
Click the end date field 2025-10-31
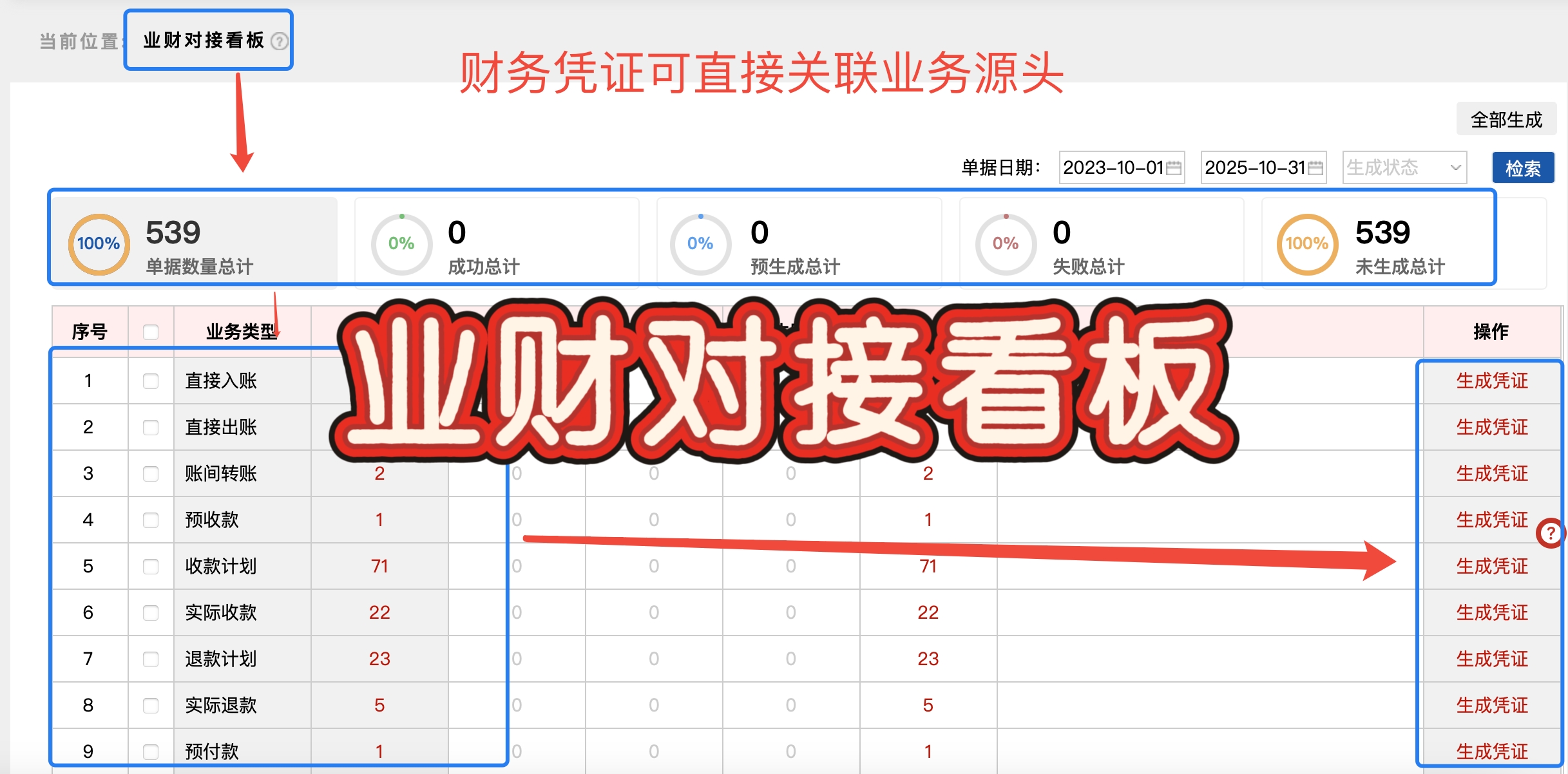coord(1263,168)
